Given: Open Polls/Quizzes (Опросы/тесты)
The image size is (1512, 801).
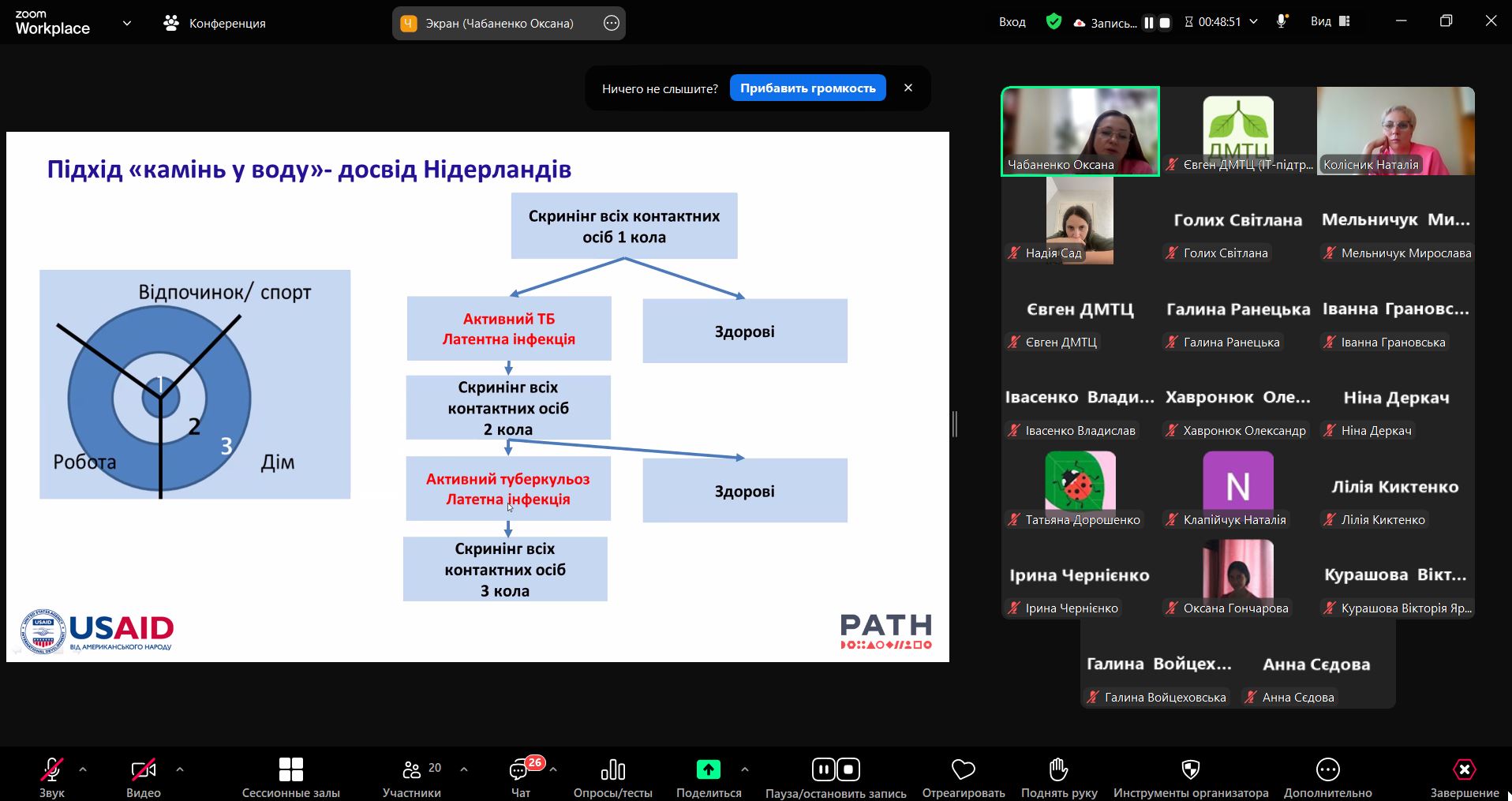Looking at the screenshot, I should (x=612, y=770).
